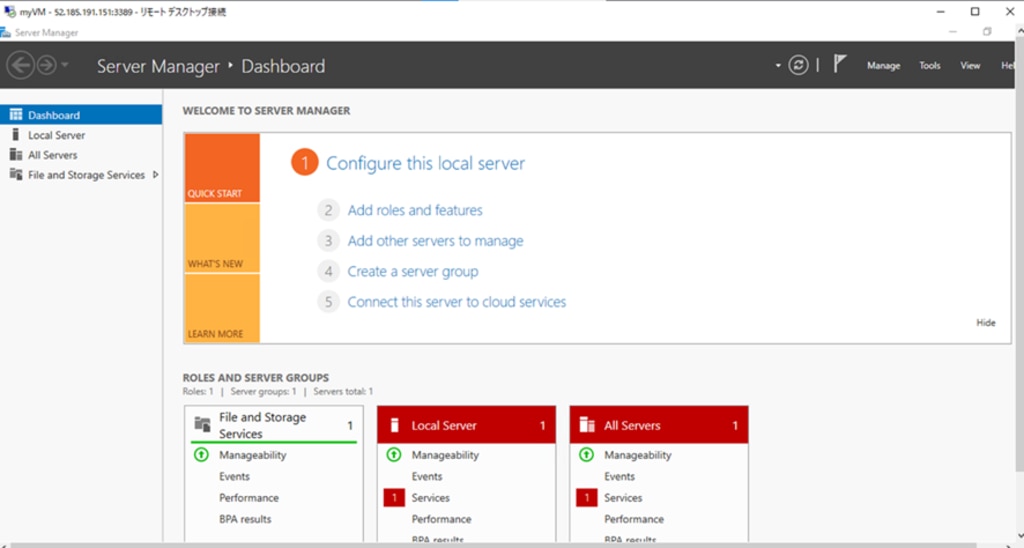
Task: Click Manageability in All Servers tile
Action: coord(638,455)
